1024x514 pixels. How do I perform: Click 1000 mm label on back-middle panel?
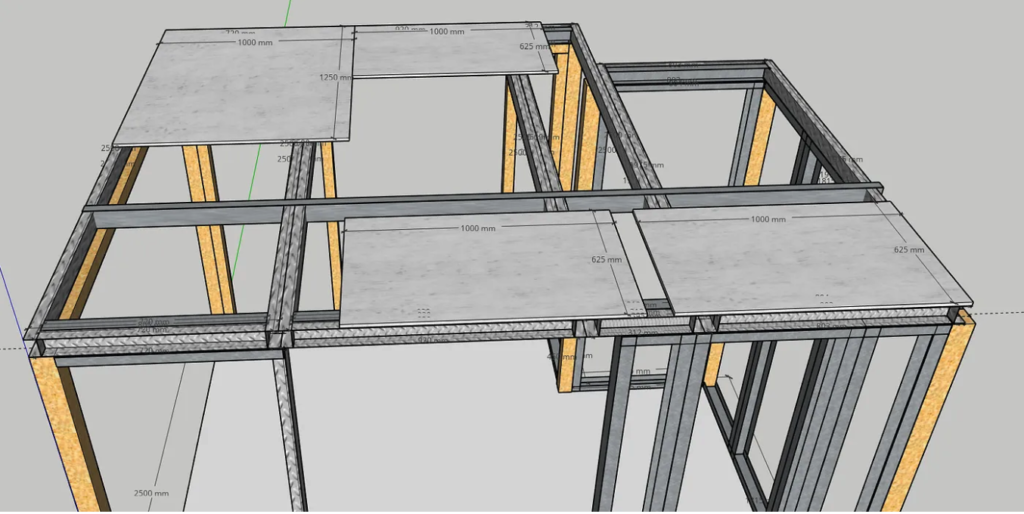pos(447,31)
